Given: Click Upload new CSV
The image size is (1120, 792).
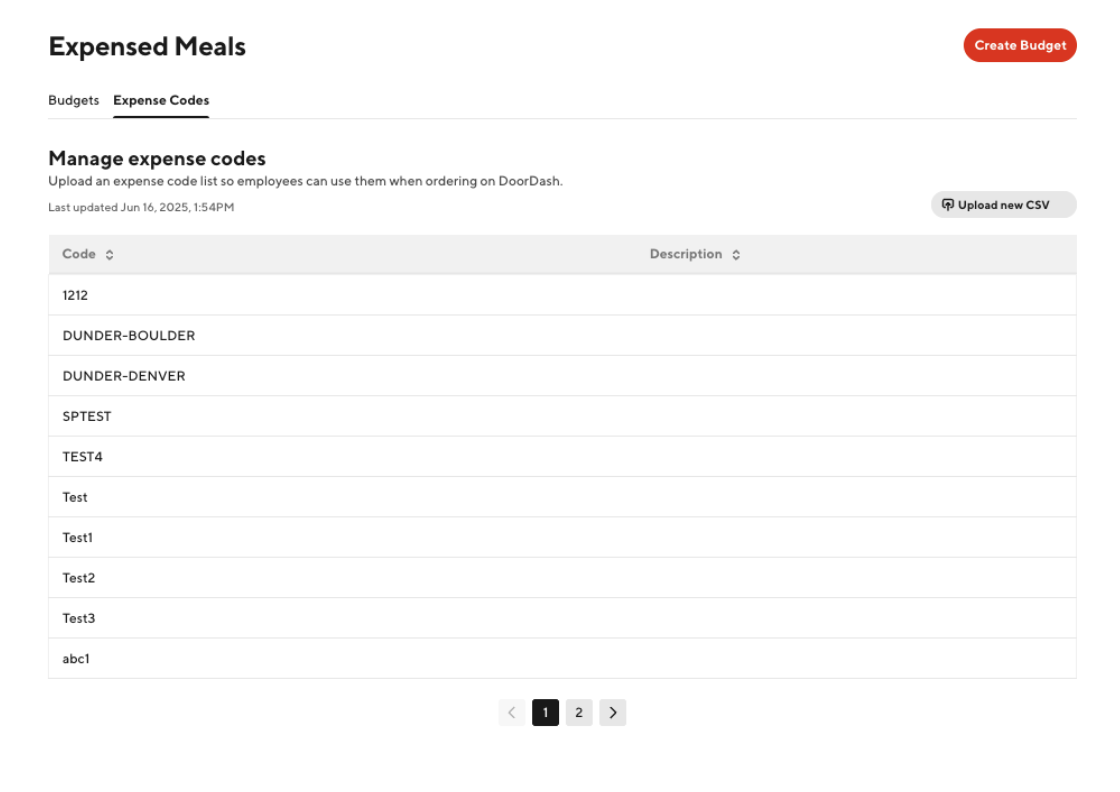Looking at the screenshot, I should (1003, 204).
